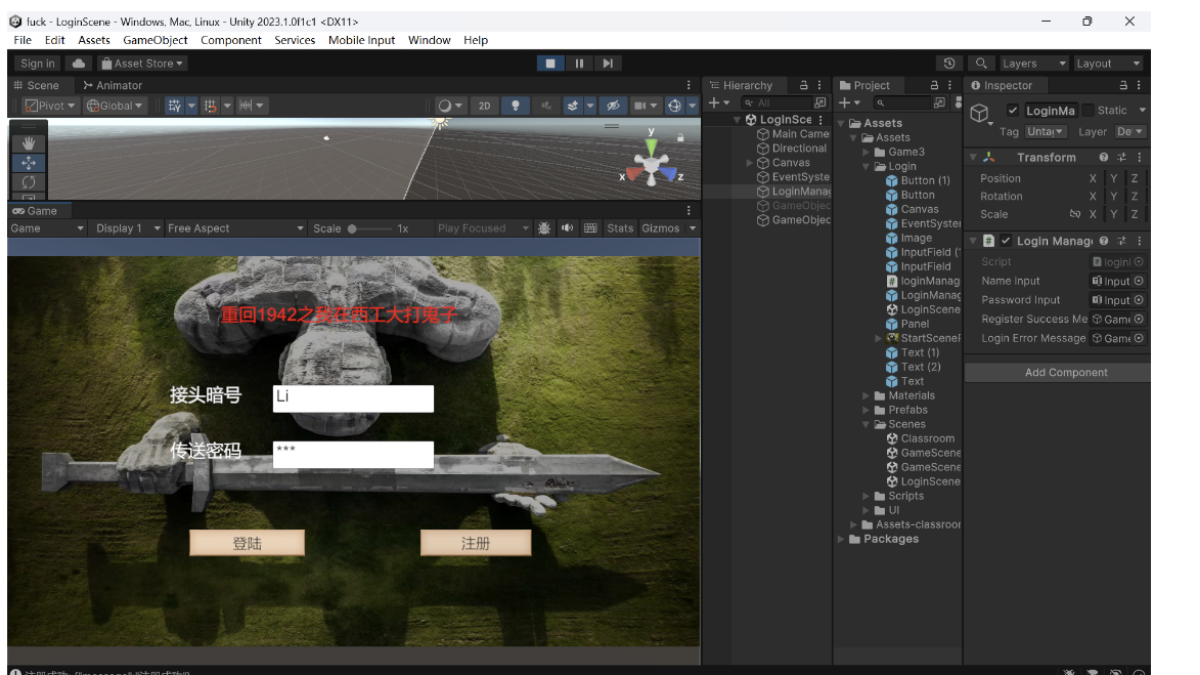Click the lock icon on Project panel

point(934,85)
